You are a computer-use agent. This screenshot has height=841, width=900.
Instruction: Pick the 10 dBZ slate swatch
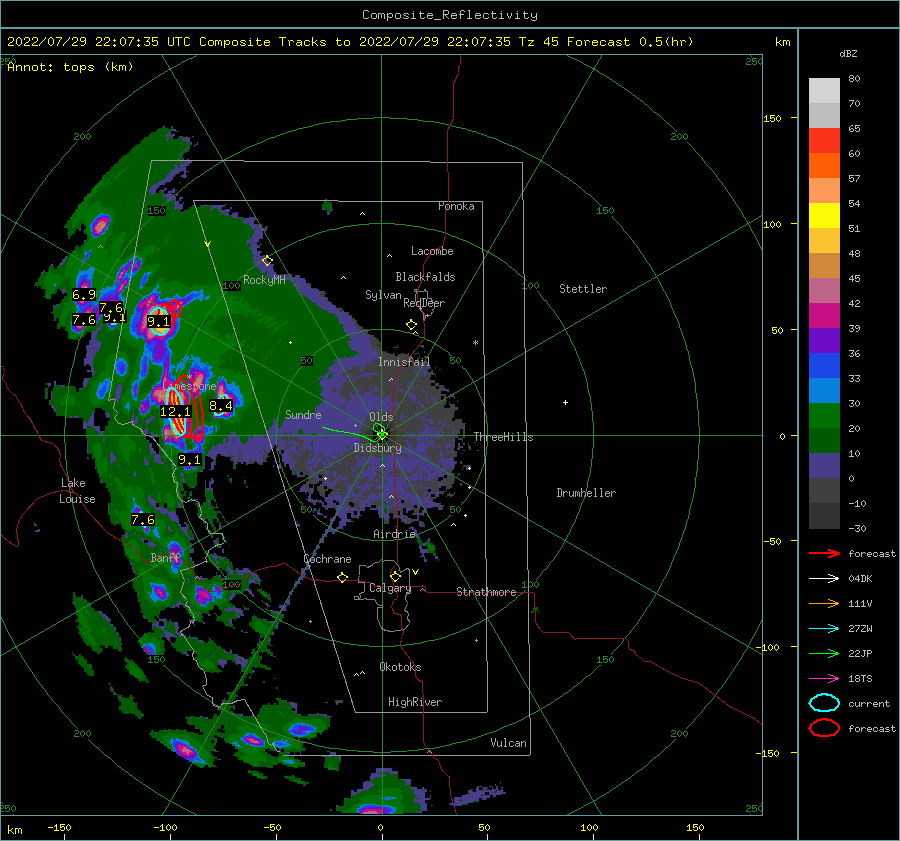pyautogui.click(x=824, y=466)
